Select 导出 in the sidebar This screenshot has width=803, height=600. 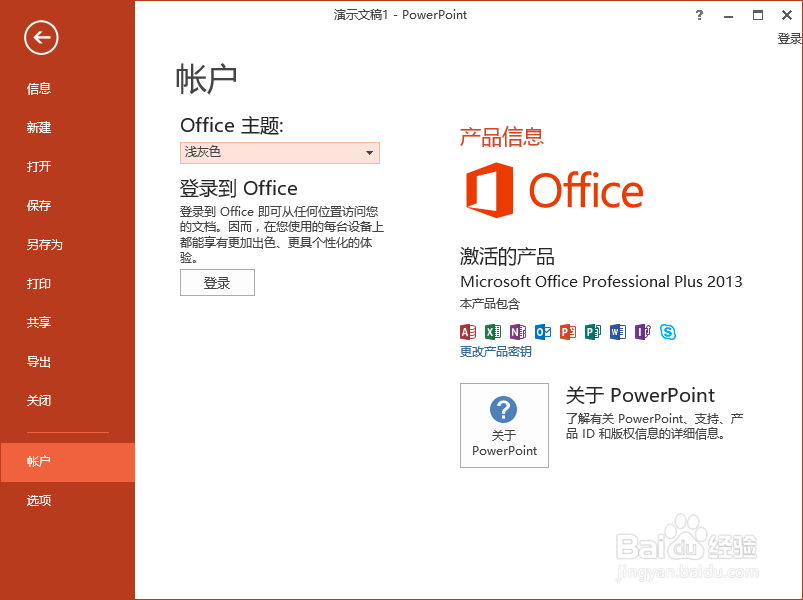click(67, 362)
